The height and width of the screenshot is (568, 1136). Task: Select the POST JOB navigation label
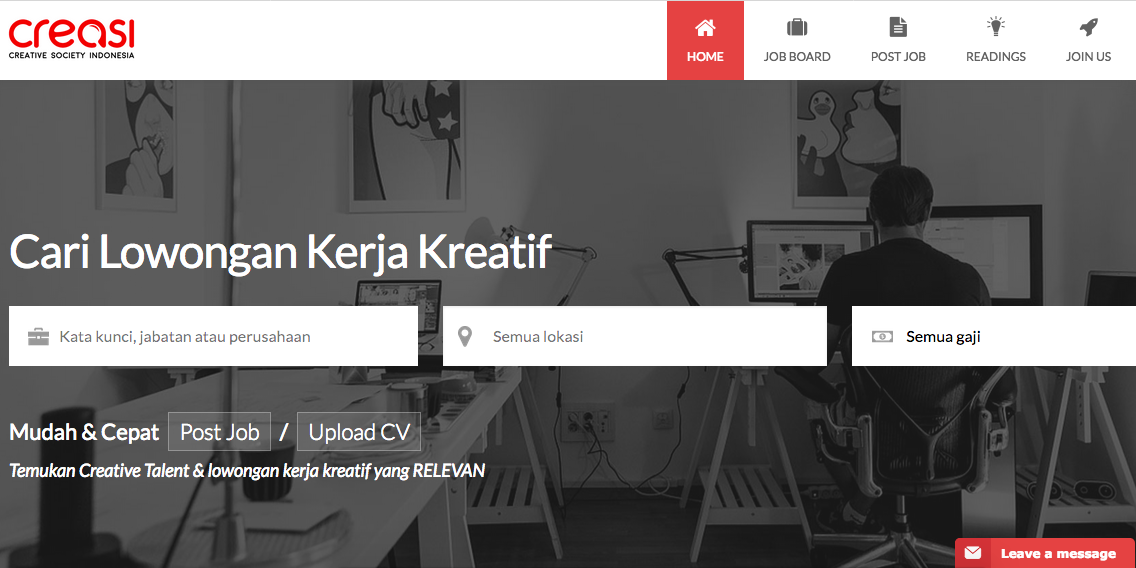click(x=898, y=57)
